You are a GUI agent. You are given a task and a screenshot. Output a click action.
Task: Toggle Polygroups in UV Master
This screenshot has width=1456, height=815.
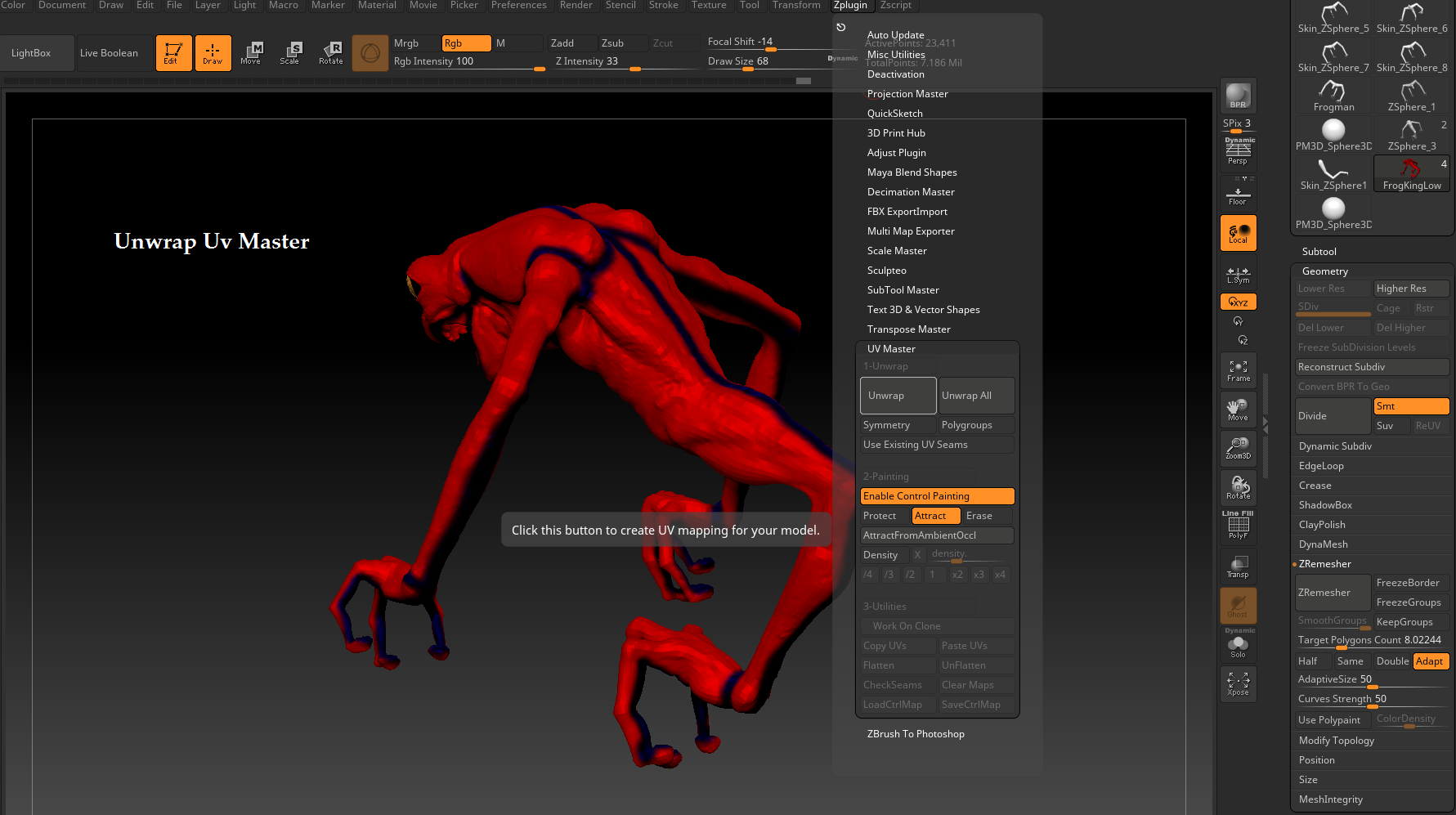(x=976, y=425)
